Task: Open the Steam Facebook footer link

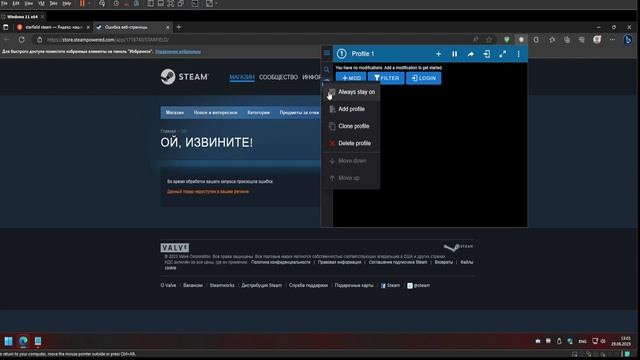Action: [390, 286]
